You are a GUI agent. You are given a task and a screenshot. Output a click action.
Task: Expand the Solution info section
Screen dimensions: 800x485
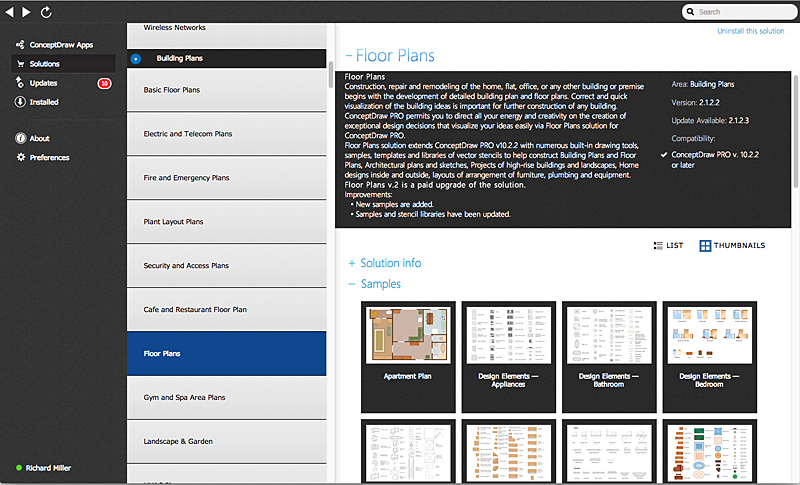coord(352,263)
